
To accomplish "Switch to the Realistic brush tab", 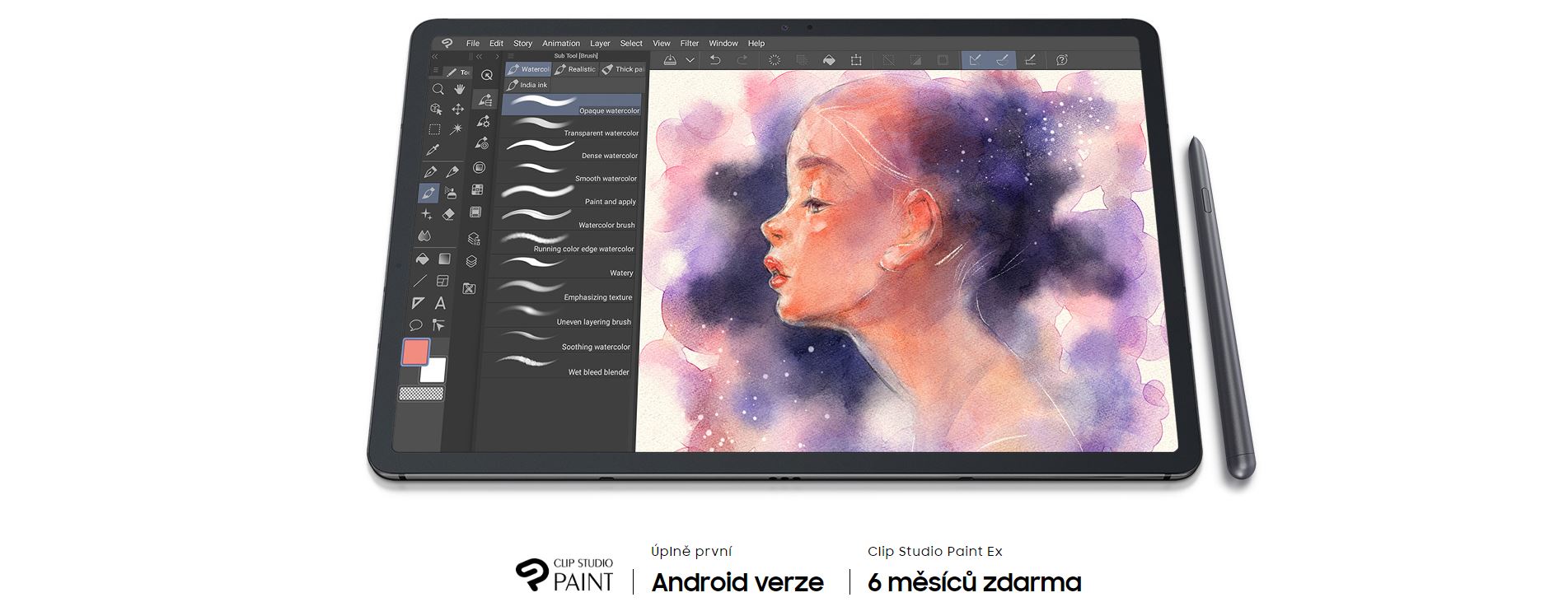I will [575, 70].
